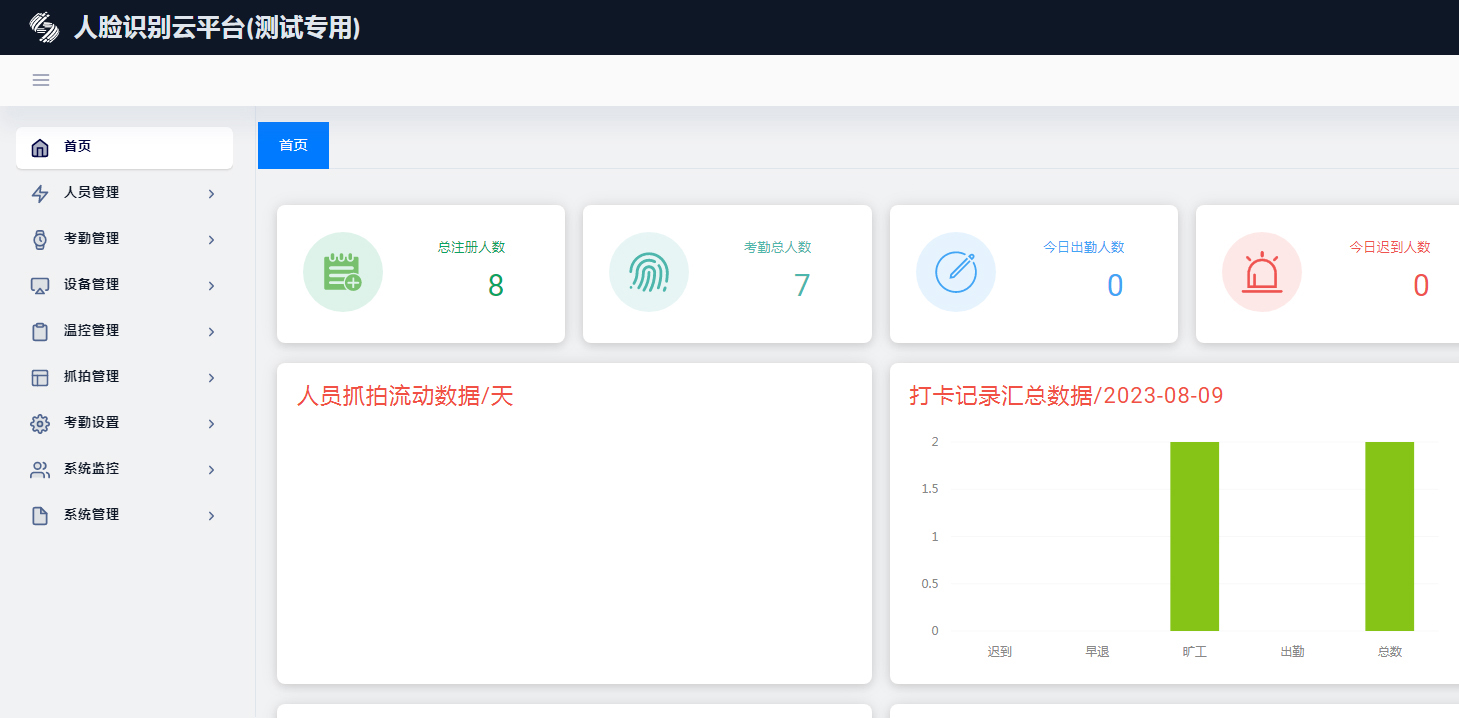Viewport: 1459px width, 718px height.
Task: Click the watch icon beside 考勤管理
Action: (x=40, y=239)
